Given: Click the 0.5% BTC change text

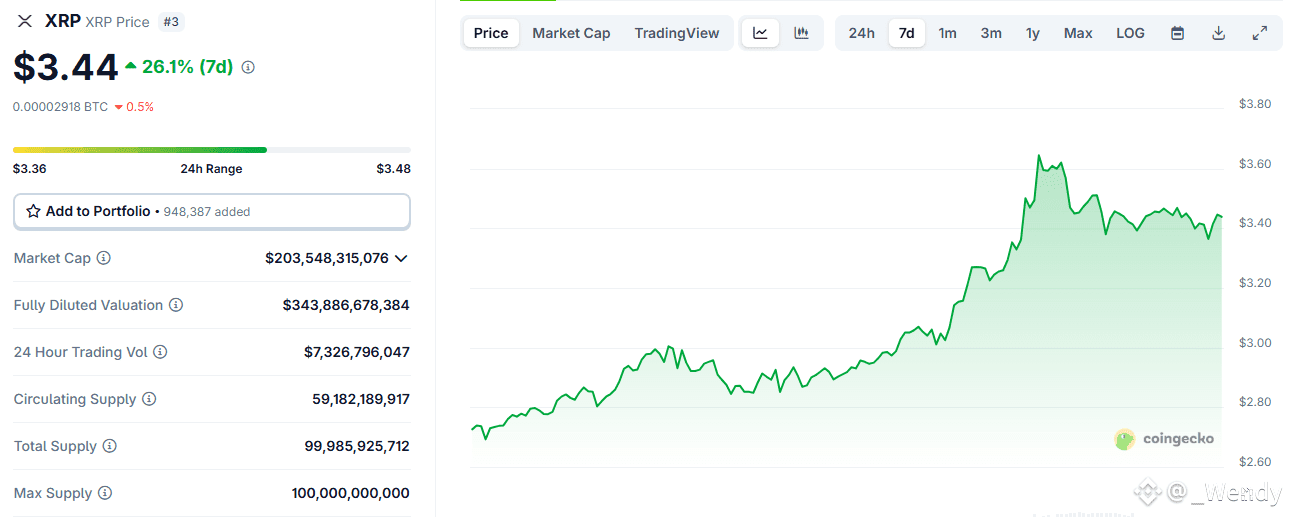Looking at the screenshot, I should [140, 107].
